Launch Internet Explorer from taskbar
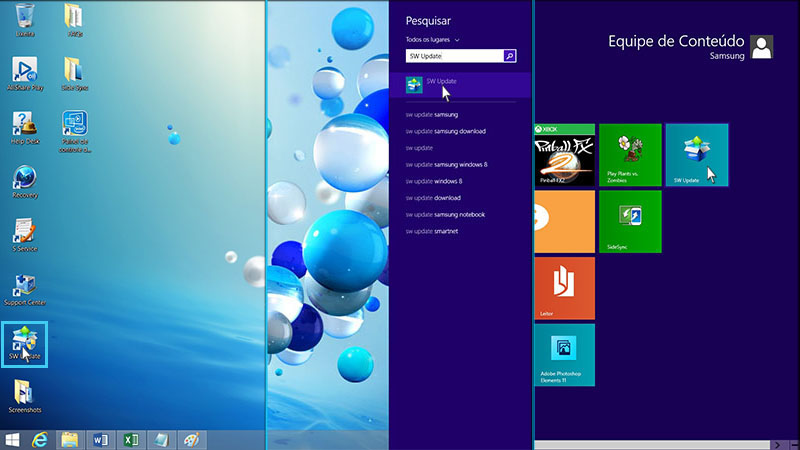The height and width of the screenshot is (450, 800). point(40,440)
